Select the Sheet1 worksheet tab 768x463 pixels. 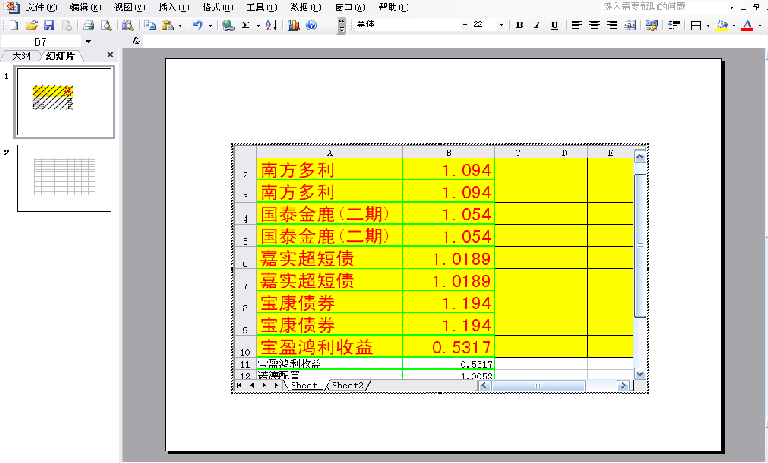tap(304, 386)
